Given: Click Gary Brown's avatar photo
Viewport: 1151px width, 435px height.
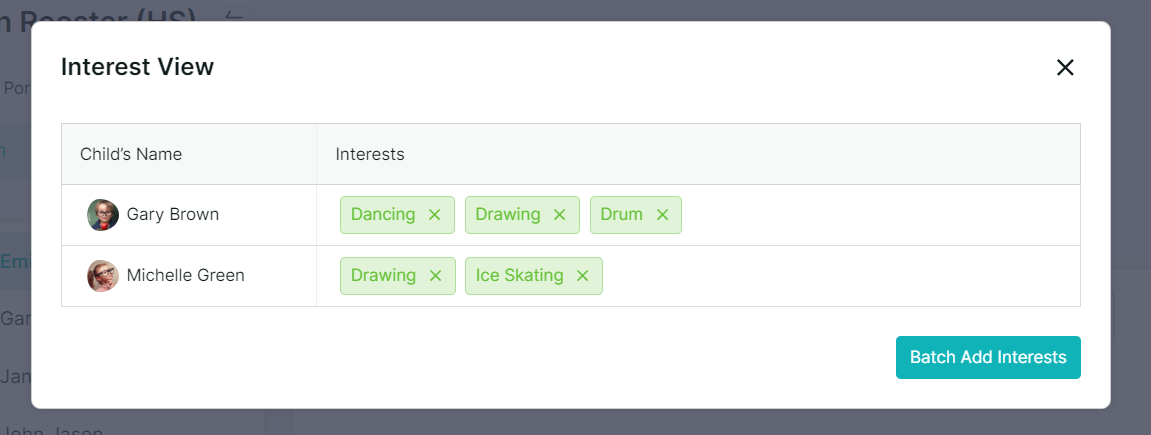Looking at the screenshot, I should [103, 215].
